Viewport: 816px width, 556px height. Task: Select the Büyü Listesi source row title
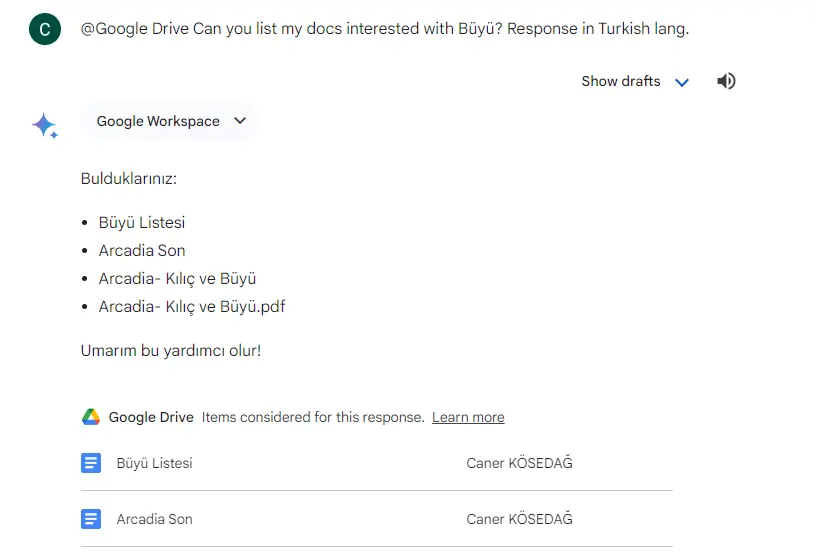[155, 463]
